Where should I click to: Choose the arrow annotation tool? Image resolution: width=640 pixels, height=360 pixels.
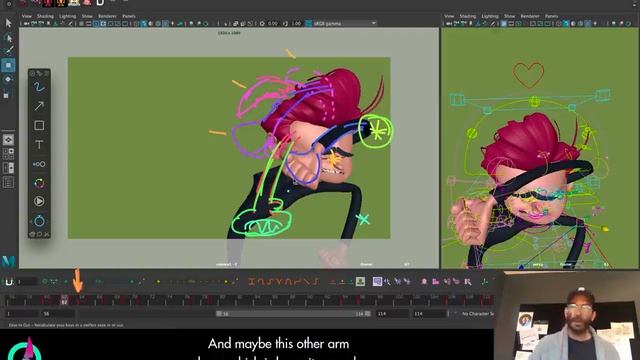point(39,106)
